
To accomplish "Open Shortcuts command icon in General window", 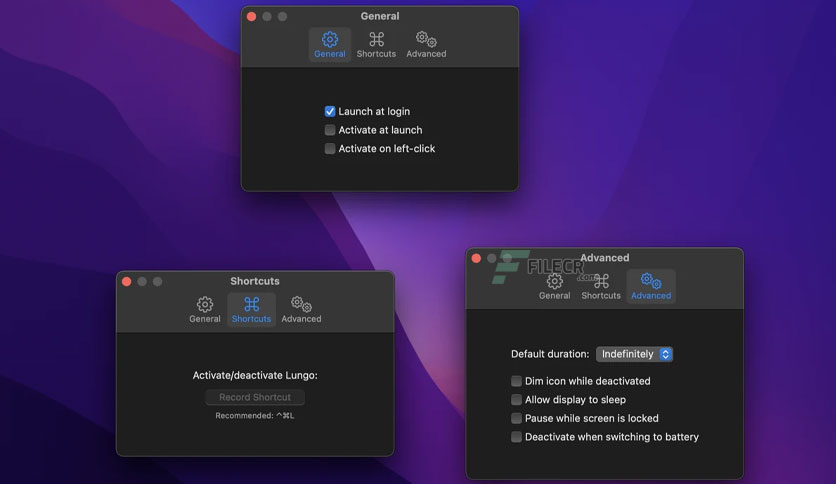I will click(x=376, y=39).
